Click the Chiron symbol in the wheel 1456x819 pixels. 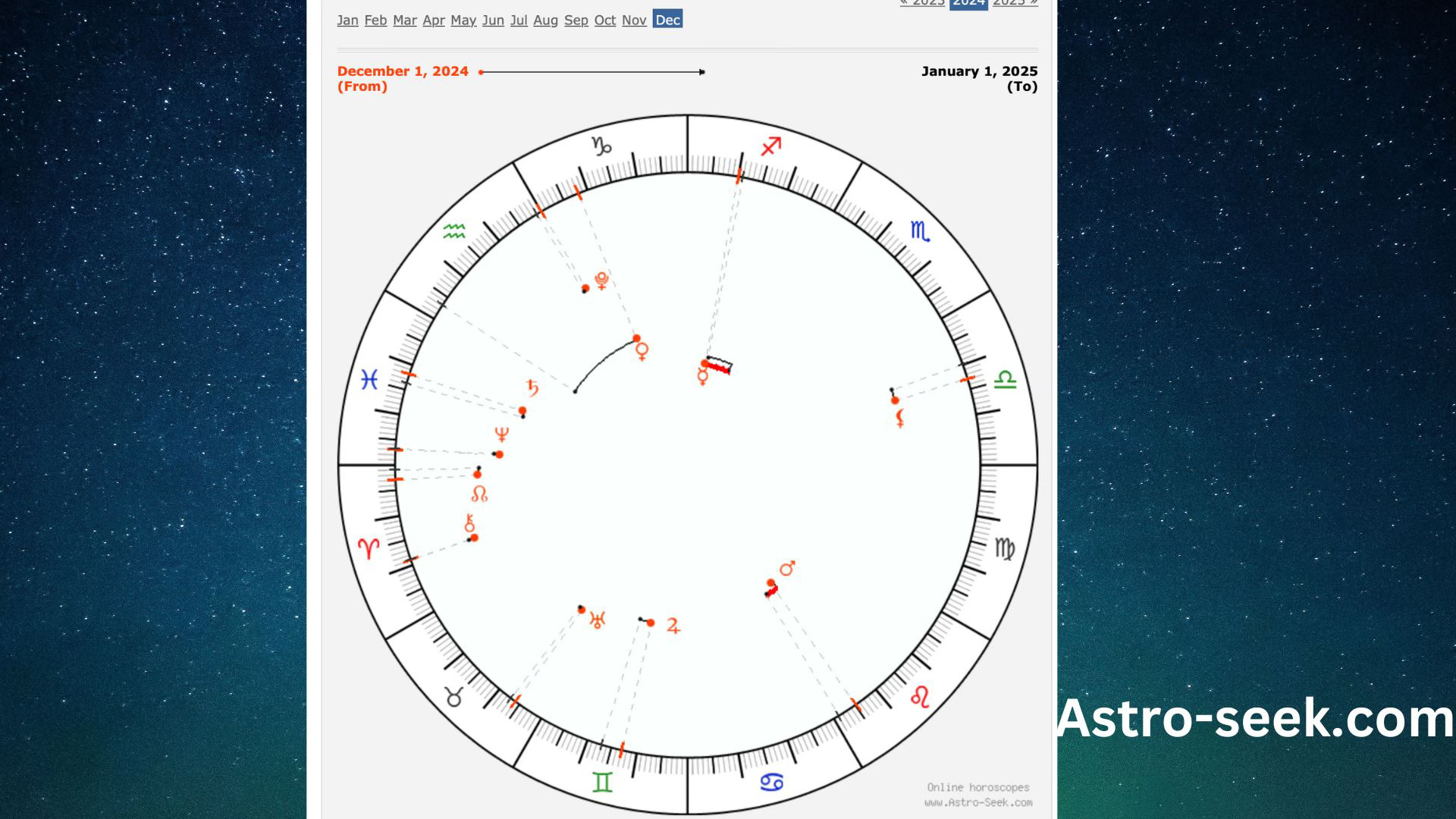coord(468,522)
